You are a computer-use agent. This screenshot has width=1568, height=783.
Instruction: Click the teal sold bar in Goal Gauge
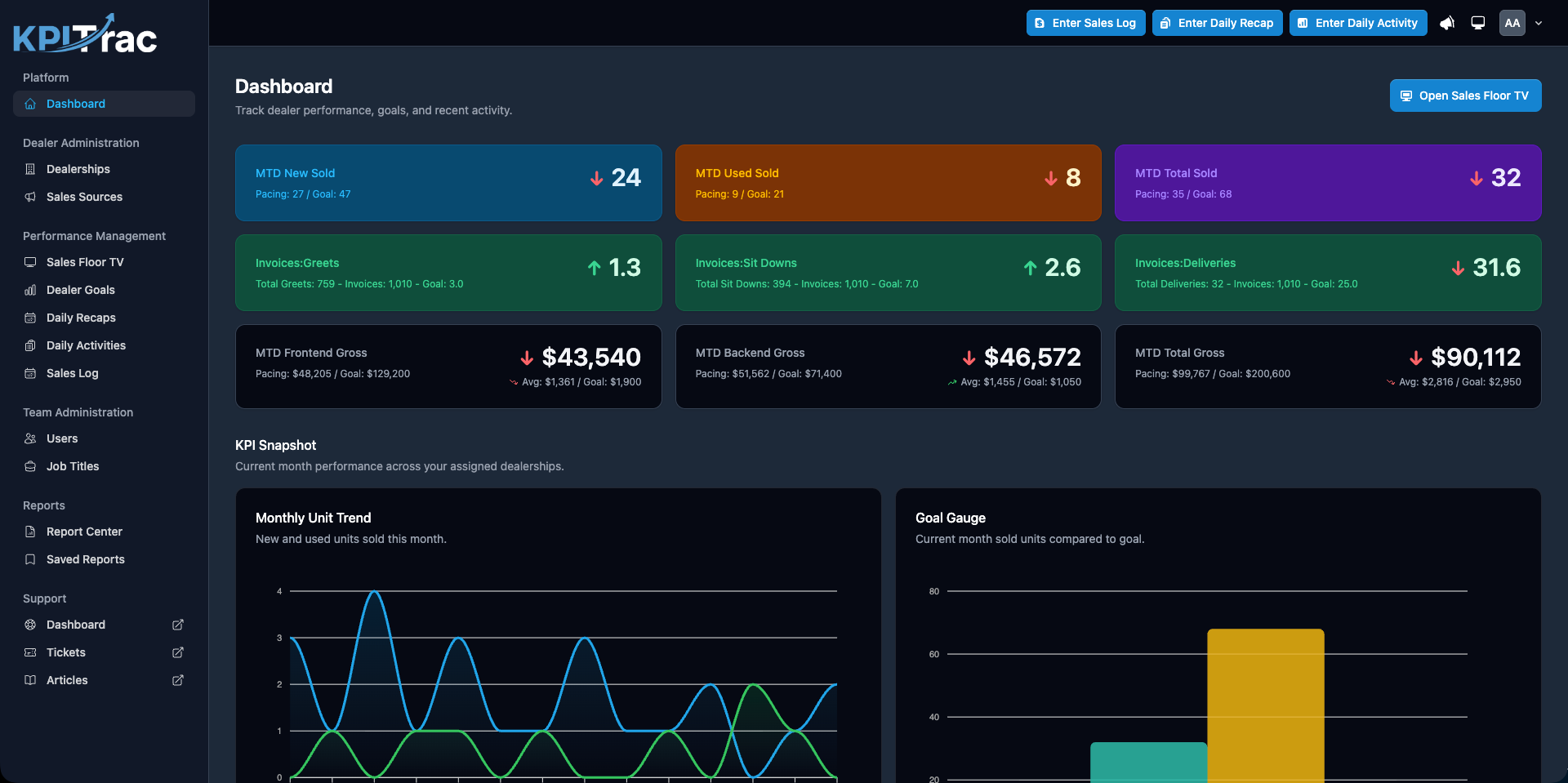1148,763
